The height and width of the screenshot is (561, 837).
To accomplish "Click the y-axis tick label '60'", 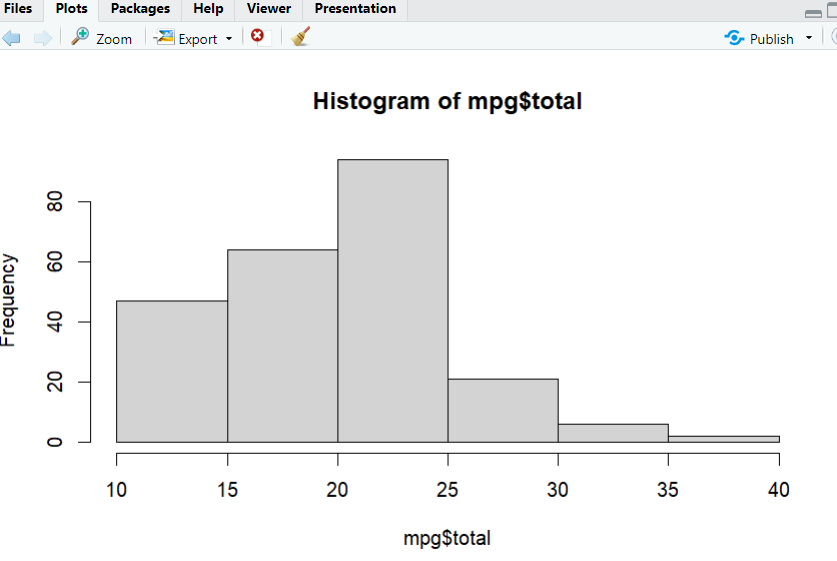I will pos(55,262).
